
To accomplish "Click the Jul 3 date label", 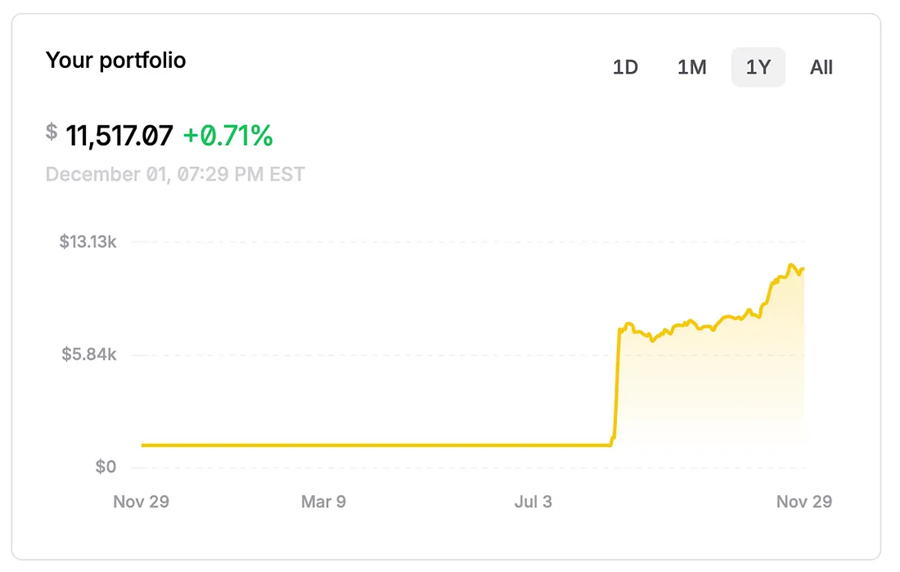I will click(x=533, y=501).
